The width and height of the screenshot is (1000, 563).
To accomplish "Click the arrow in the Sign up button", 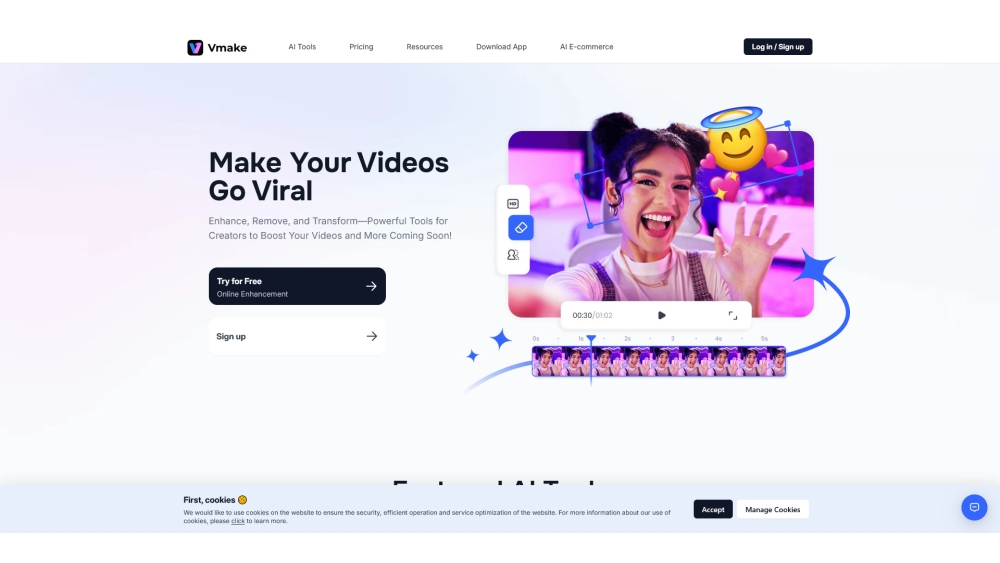I will (x=371, y=336).
